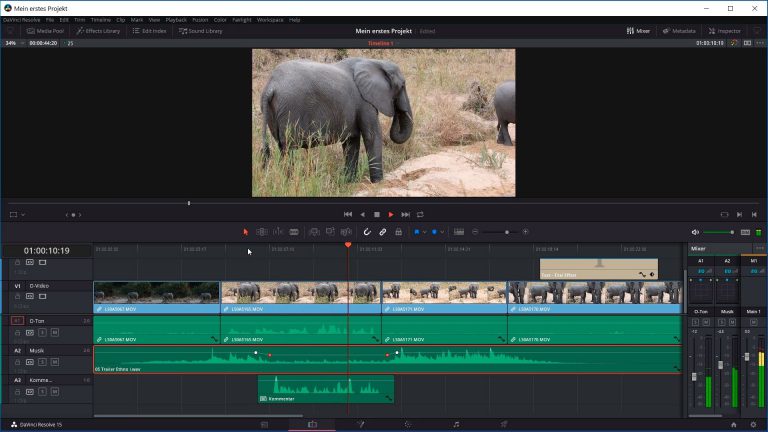Activate the Dynamic Trim Mode tool
The height and width of the screenshot is (432, 768).
[x=278, y=232]
